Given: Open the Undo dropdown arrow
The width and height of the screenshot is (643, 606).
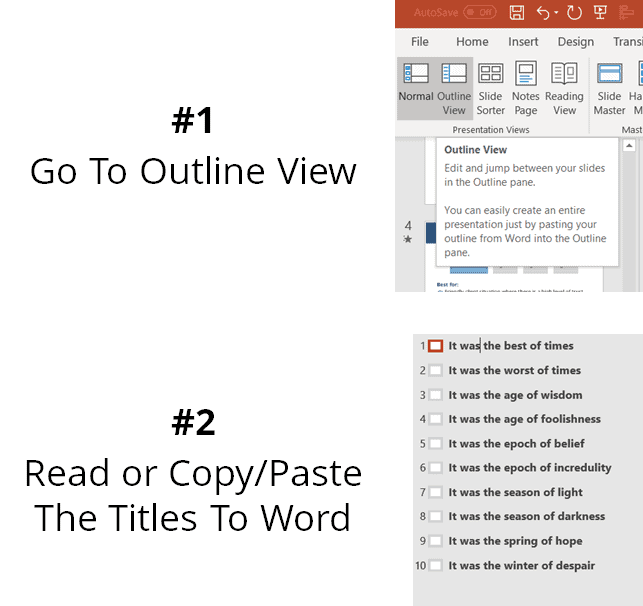Looking at the screenshot, I should pos(556,13).
